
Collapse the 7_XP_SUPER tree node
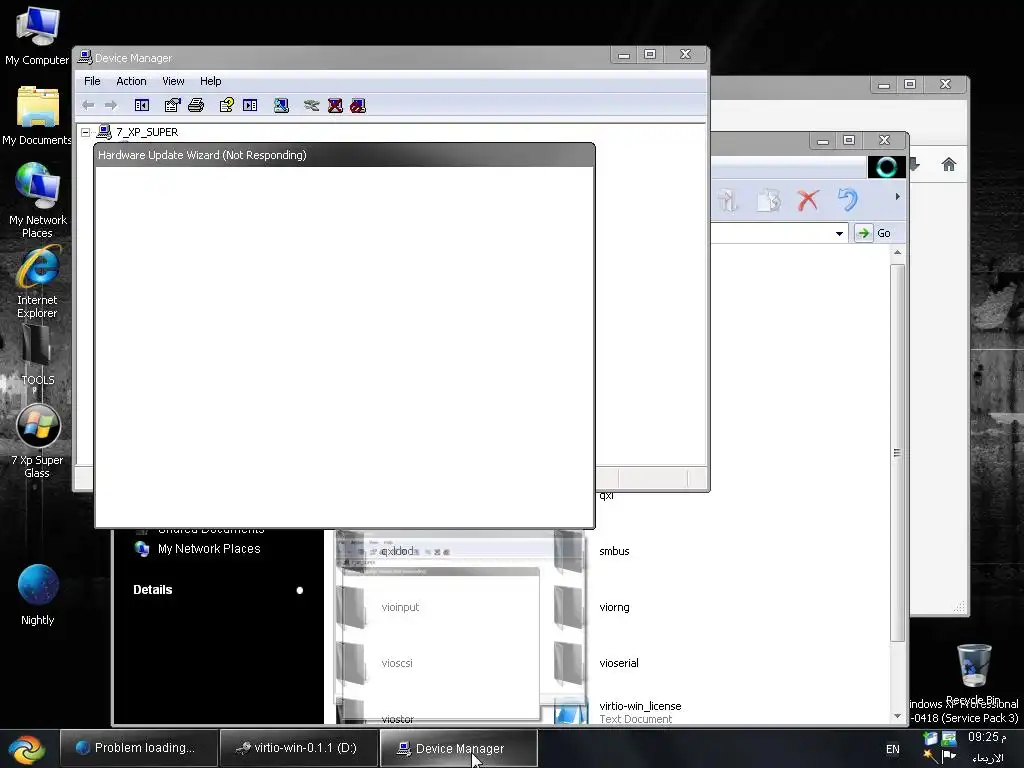[x=86, y=132]
